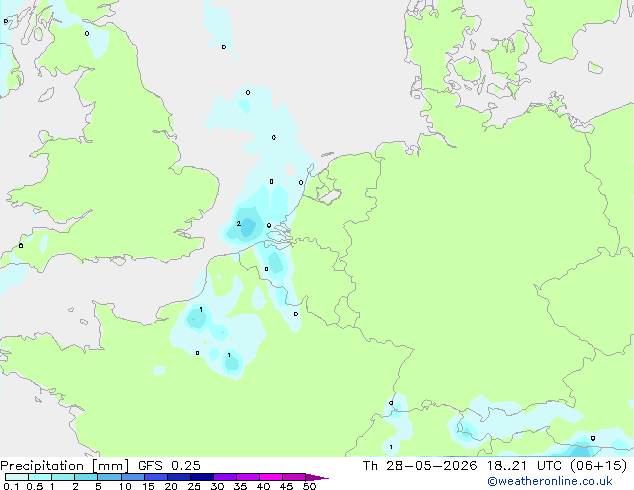
Task: Click the '20' legend scale label
Action: 171,486
